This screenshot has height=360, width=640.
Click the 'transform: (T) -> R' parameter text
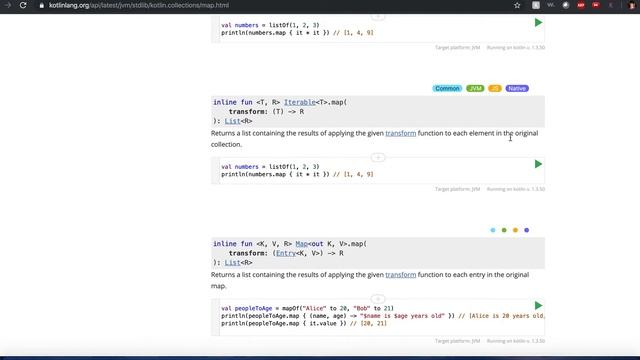tap(266, 112)
